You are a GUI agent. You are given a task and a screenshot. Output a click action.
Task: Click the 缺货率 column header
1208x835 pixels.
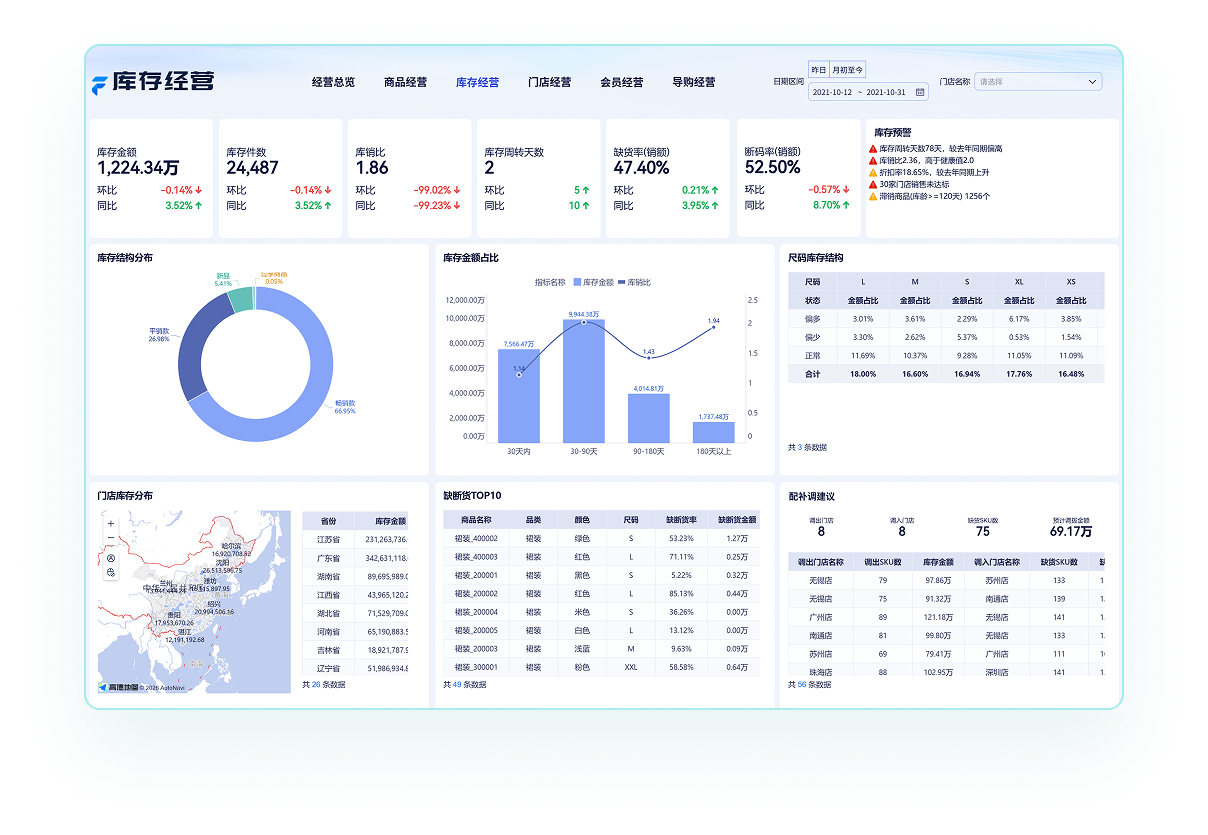point(680,520)
